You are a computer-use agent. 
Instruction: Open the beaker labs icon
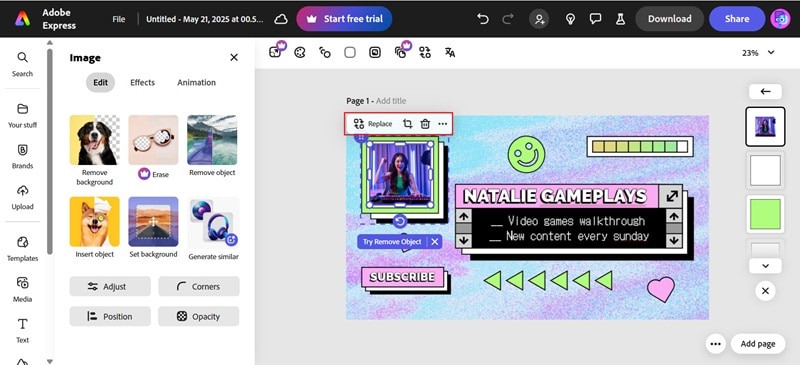620,19
